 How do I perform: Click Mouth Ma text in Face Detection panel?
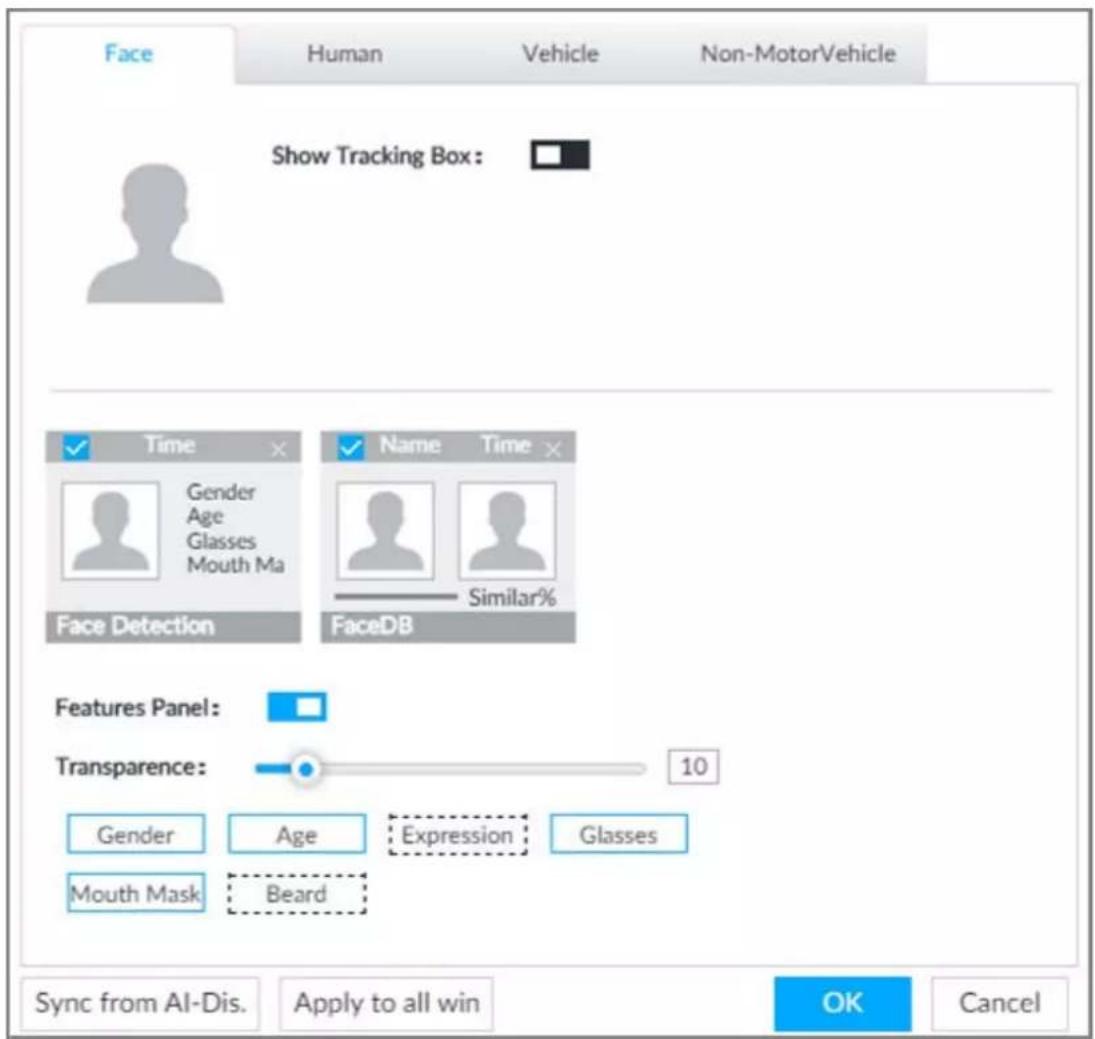pos(235,565)
